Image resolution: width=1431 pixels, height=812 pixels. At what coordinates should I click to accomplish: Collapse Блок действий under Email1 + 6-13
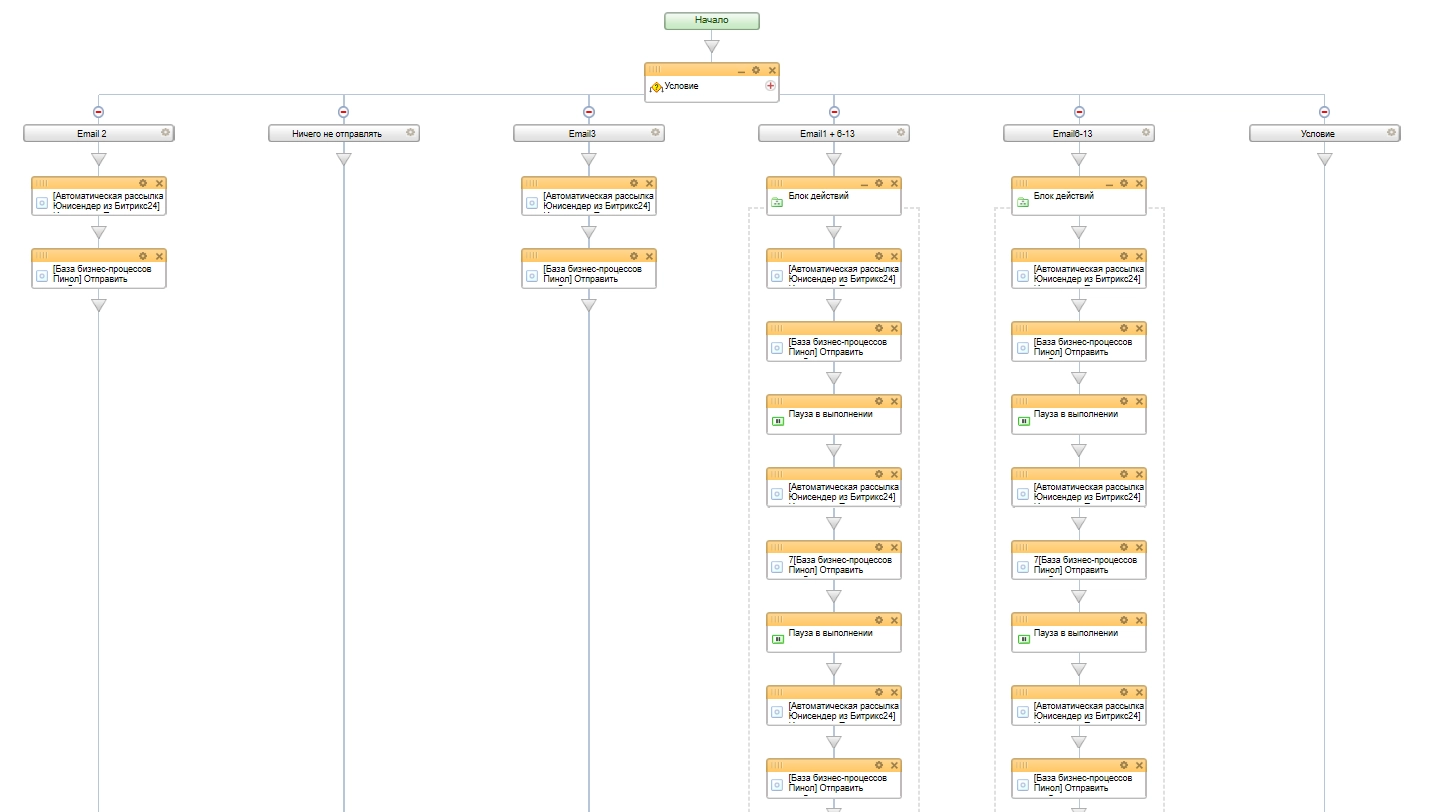tap(863, 183)
